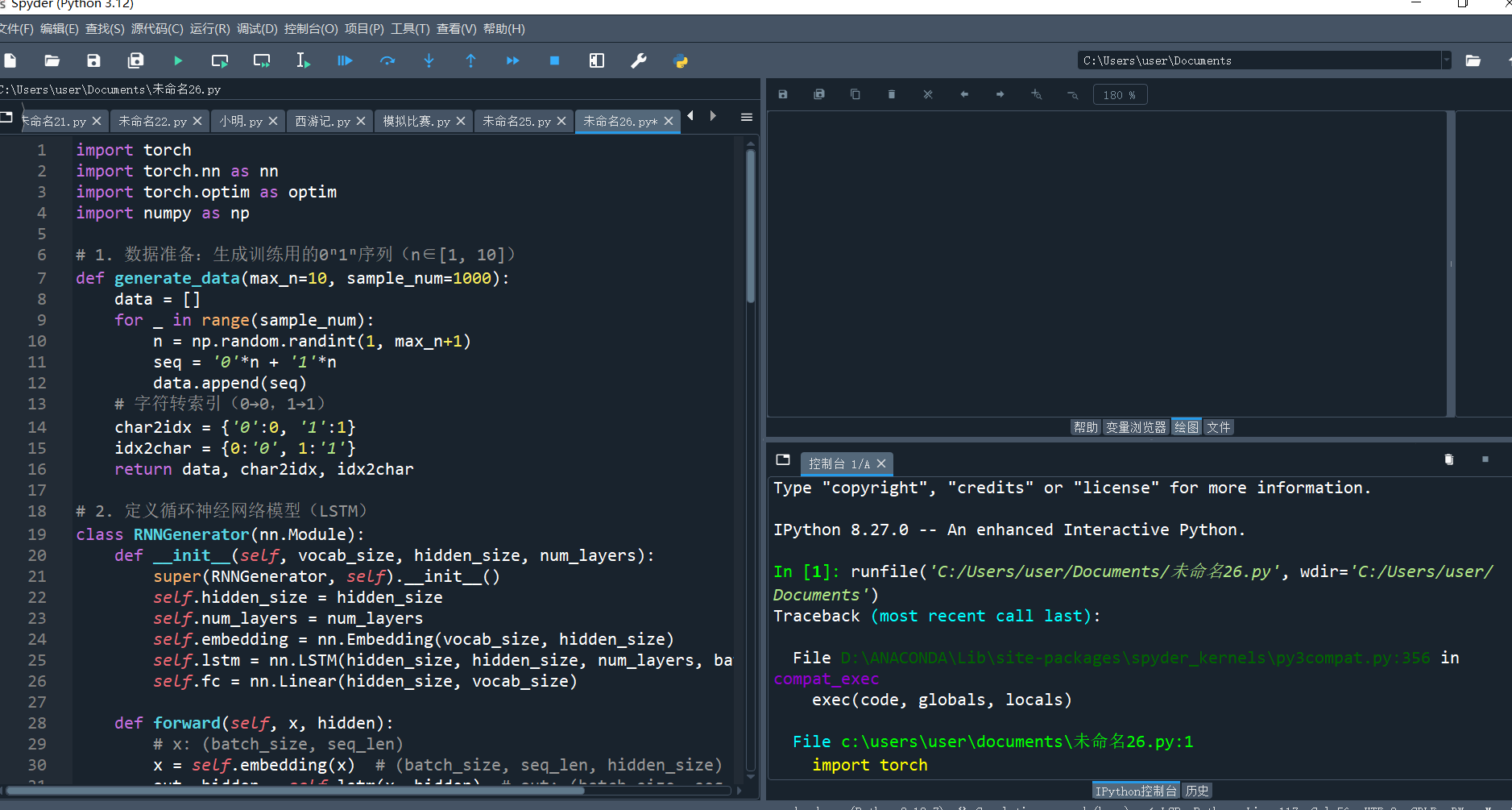Open the editor options hamburger menu
The height and width of the screenshot is (810, 1512).
747,118
